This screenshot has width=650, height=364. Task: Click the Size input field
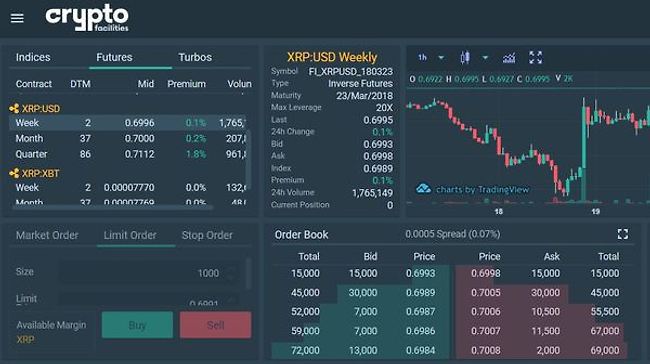click(149, 273)
